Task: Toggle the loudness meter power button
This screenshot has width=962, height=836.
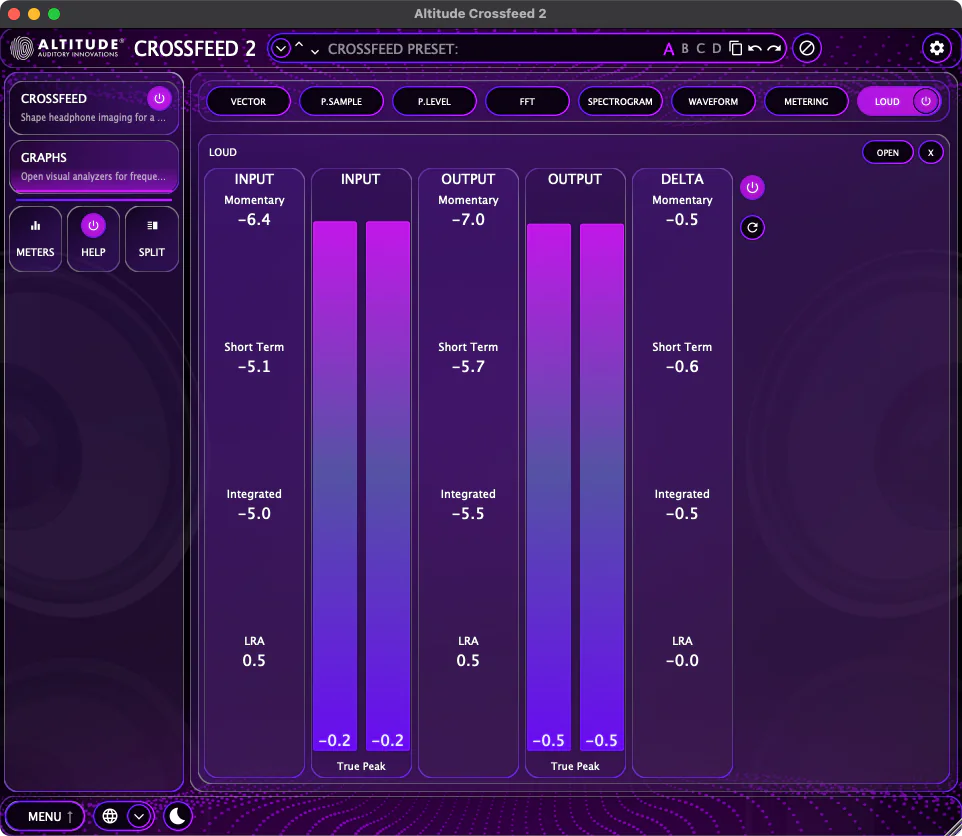Action: coord(752,188)
